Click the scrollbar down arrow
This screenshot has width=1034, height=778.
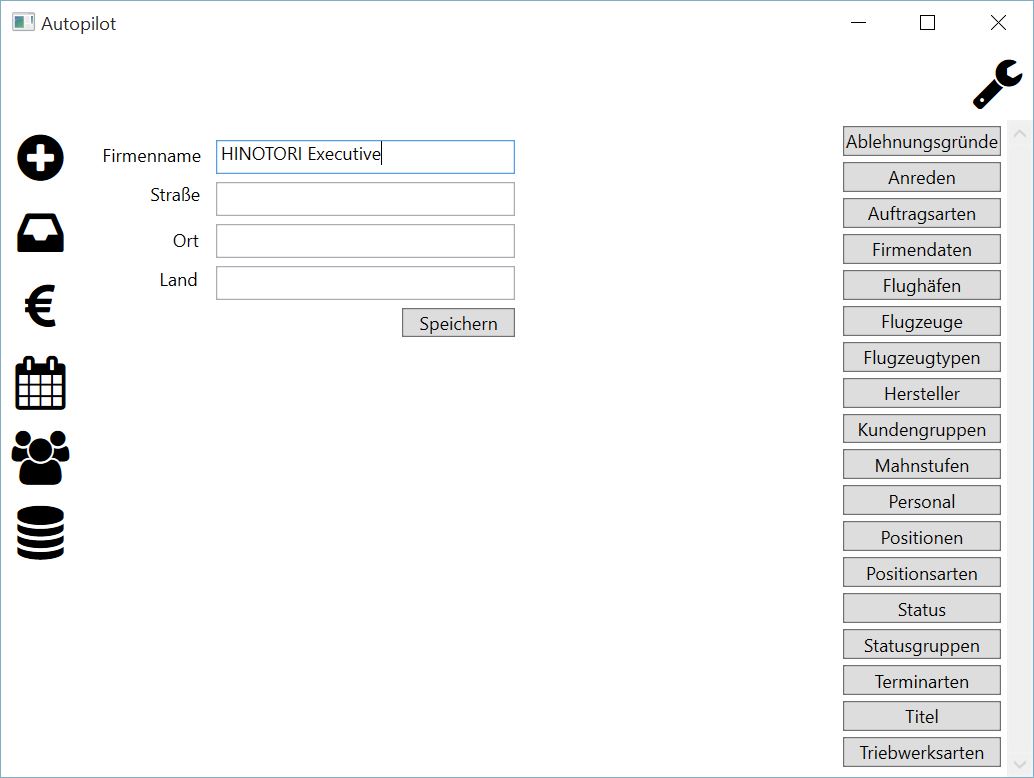1019,765
